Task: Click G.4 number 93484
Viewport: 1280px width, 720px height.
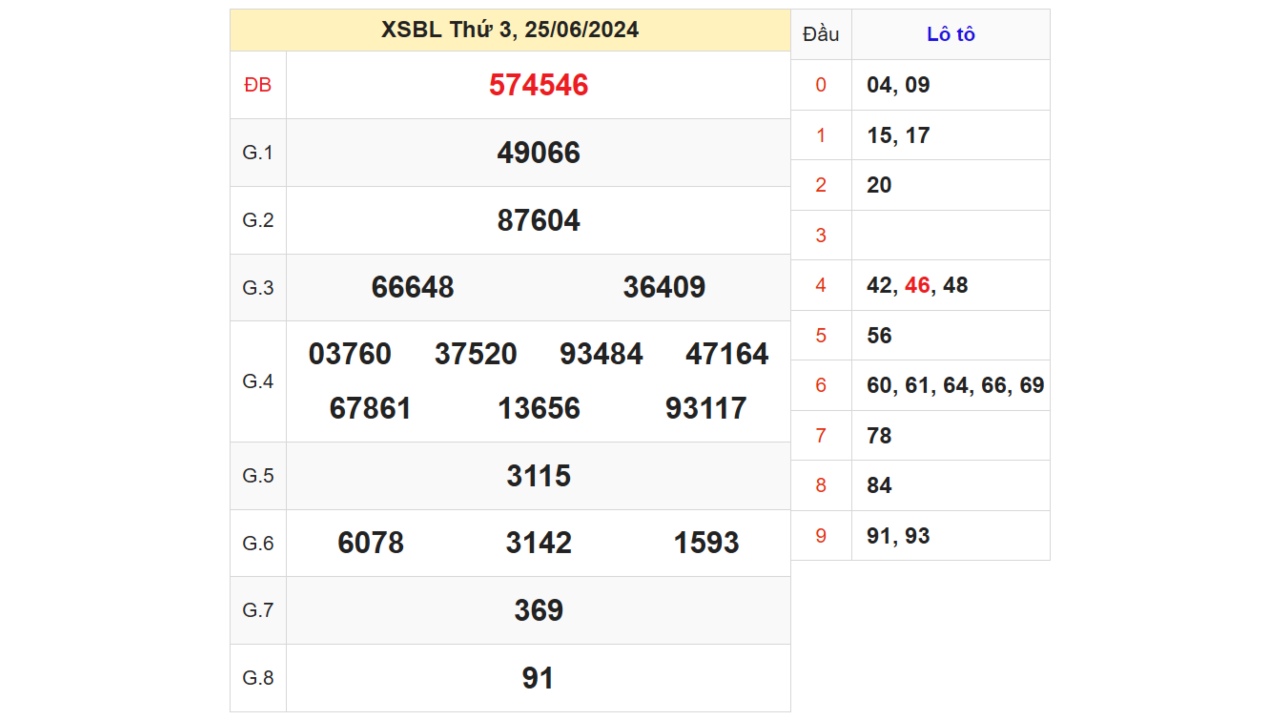Action: tap(601, 354)
